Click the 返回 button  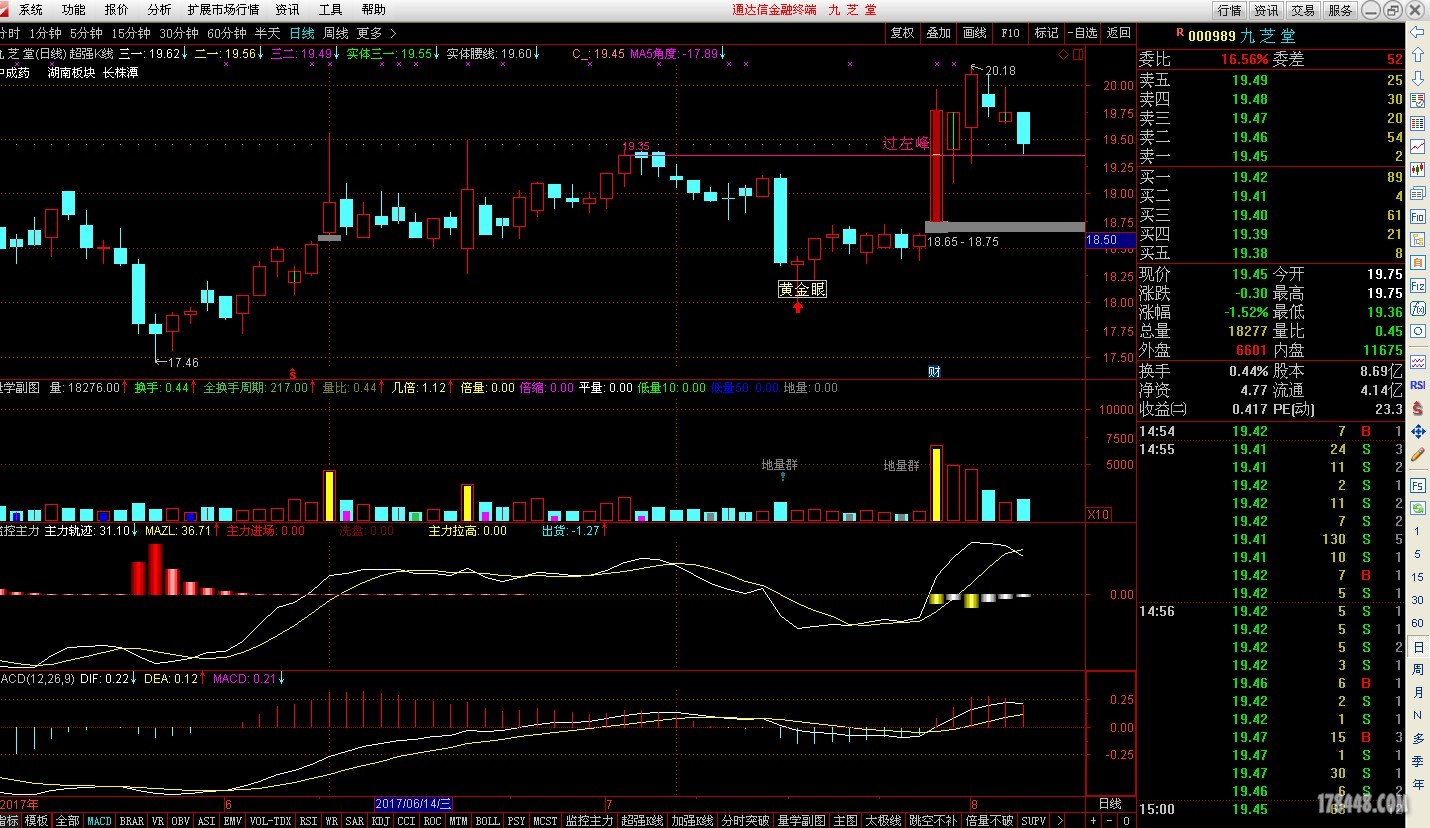pyautogui.click(x=1118, y=33)
